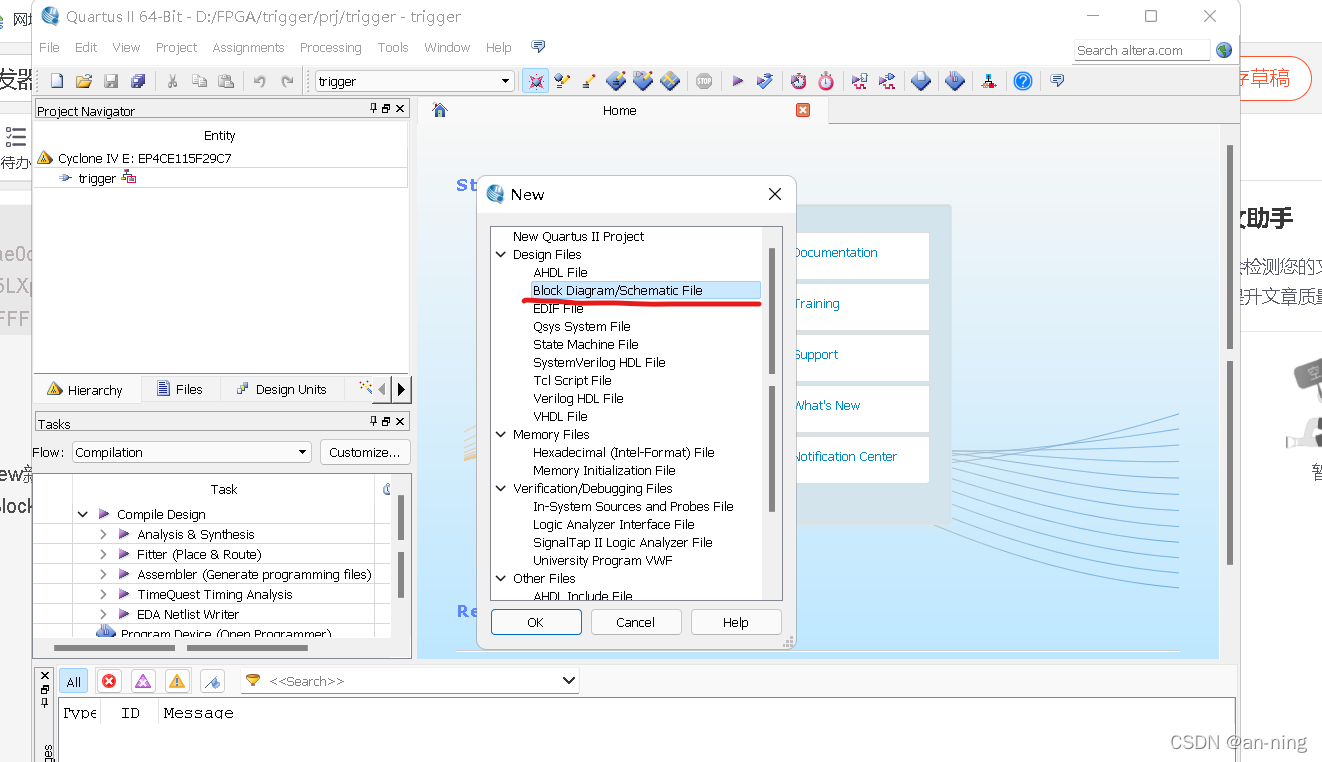Click OK in the New dialog
Screen dimensions: 1322x762
(536, 622)
